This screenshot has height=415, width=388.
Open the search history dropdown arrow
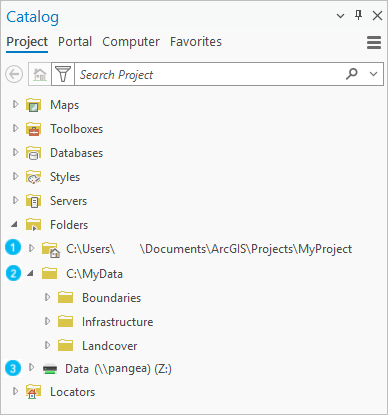[x=374, y=74]
